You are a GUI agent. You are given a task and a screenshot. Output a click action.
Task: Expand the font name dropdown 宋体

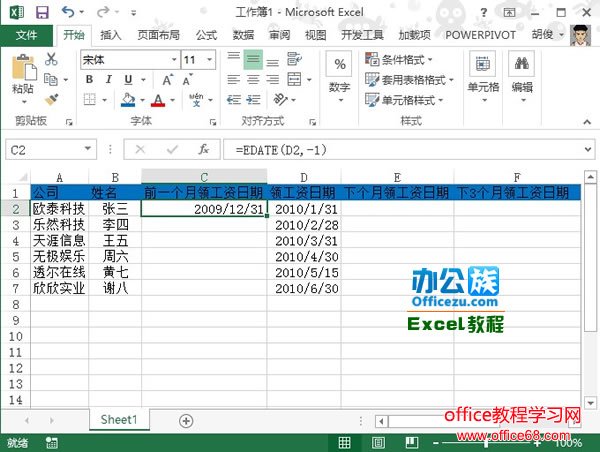pyautogui.click(x=174, y=60)
